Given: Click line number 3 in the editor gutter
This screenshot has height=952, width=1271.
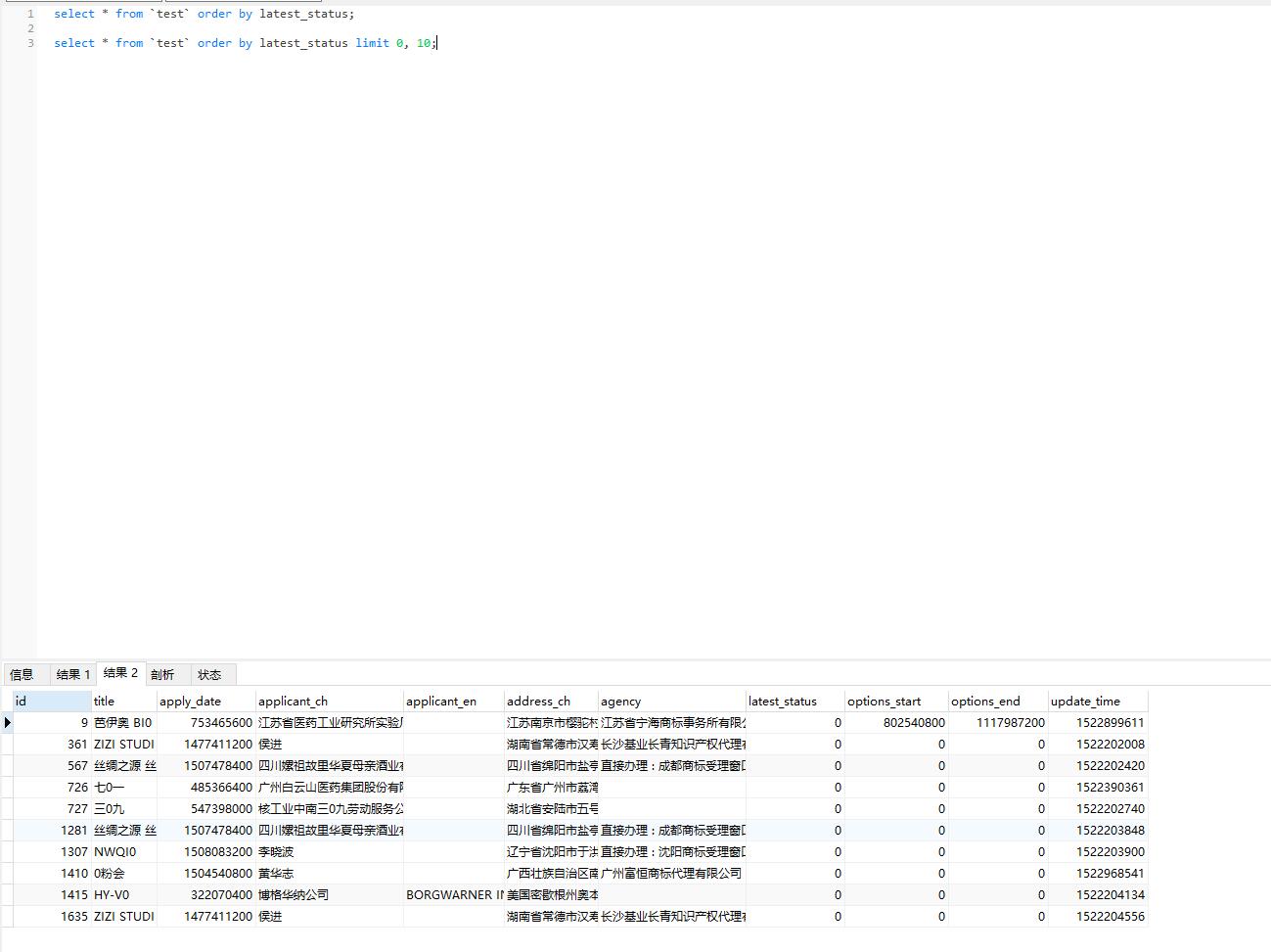Looking at the screenshot, I should (x=30, y=43).
